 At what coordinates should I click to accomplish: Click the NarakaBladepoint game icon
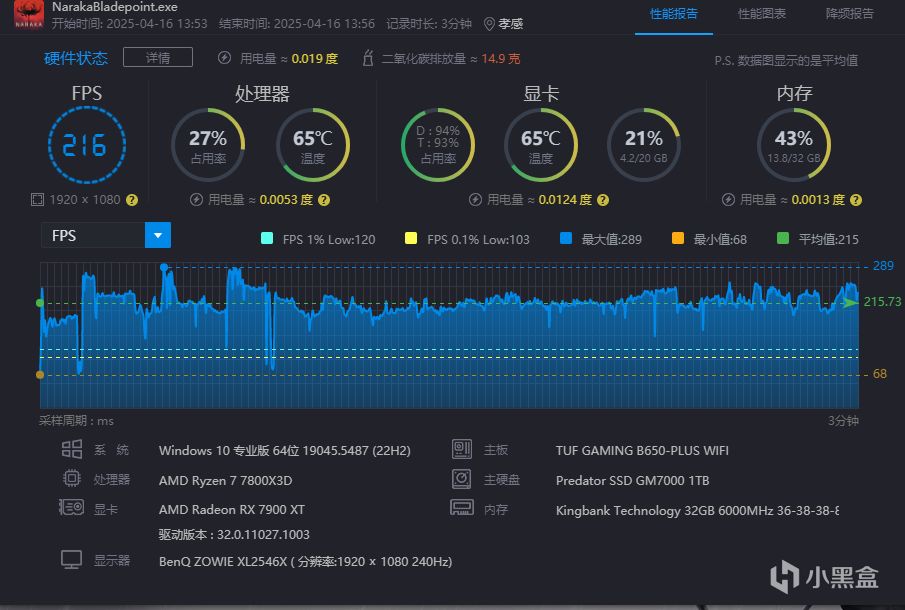click(x=29, y=14)
